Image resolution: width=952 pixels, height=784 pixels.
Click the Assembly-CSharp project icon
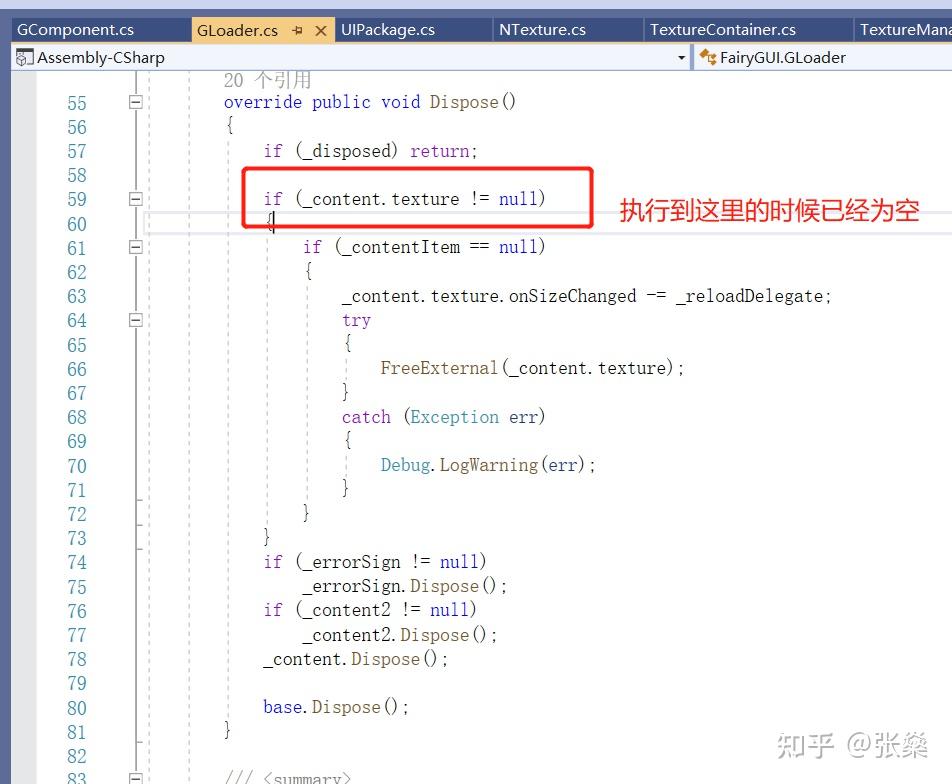point(24,58)
